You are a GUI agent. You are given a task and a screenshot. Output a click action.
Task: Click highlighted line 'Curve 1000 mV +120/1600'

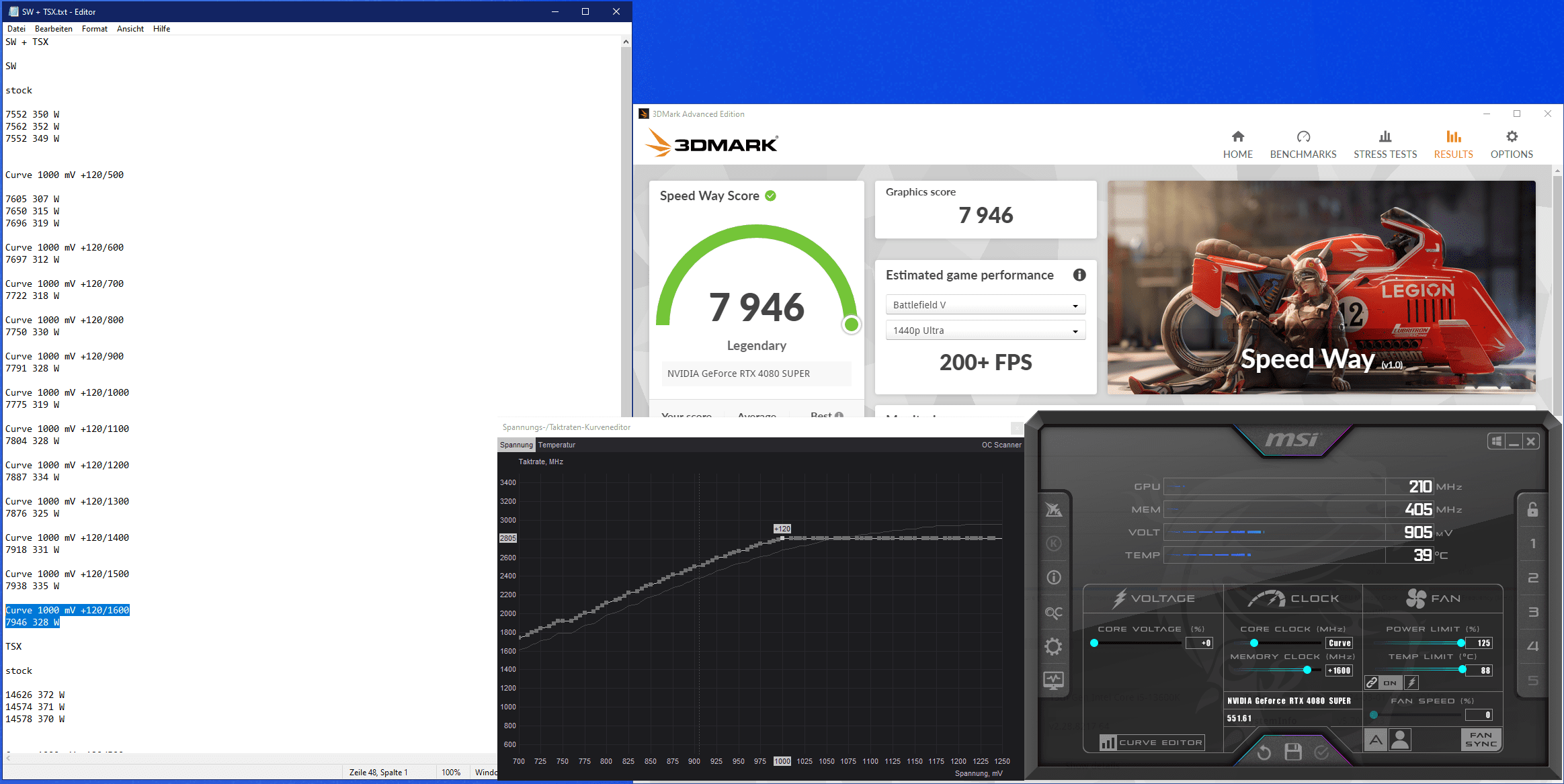[x=67, y=610]
